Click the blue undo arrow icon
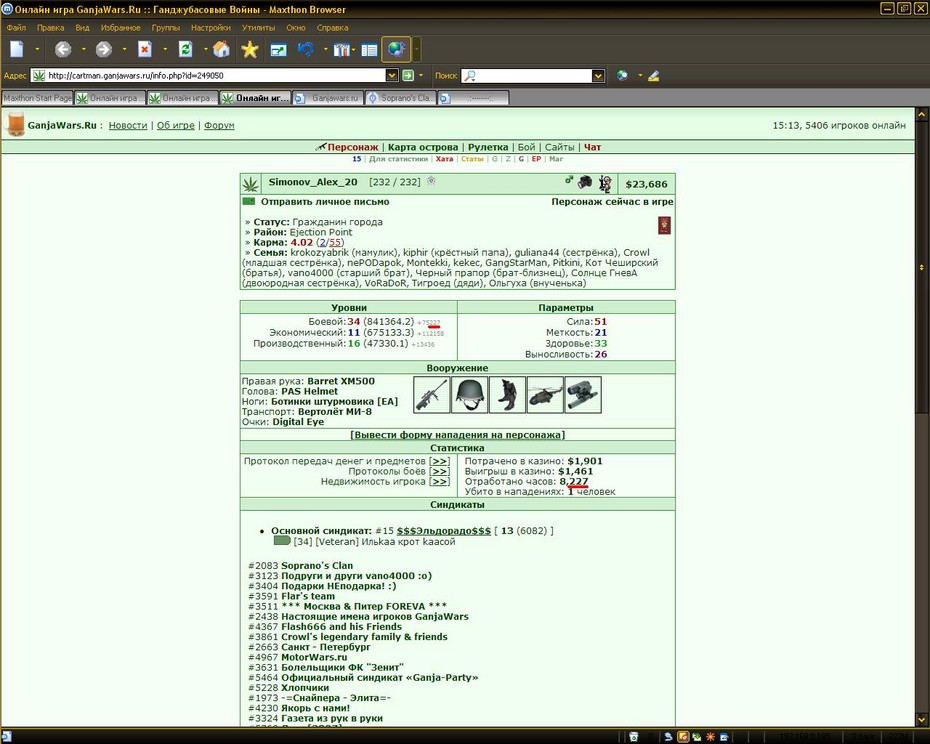930x744 pixels. [306, 49]
